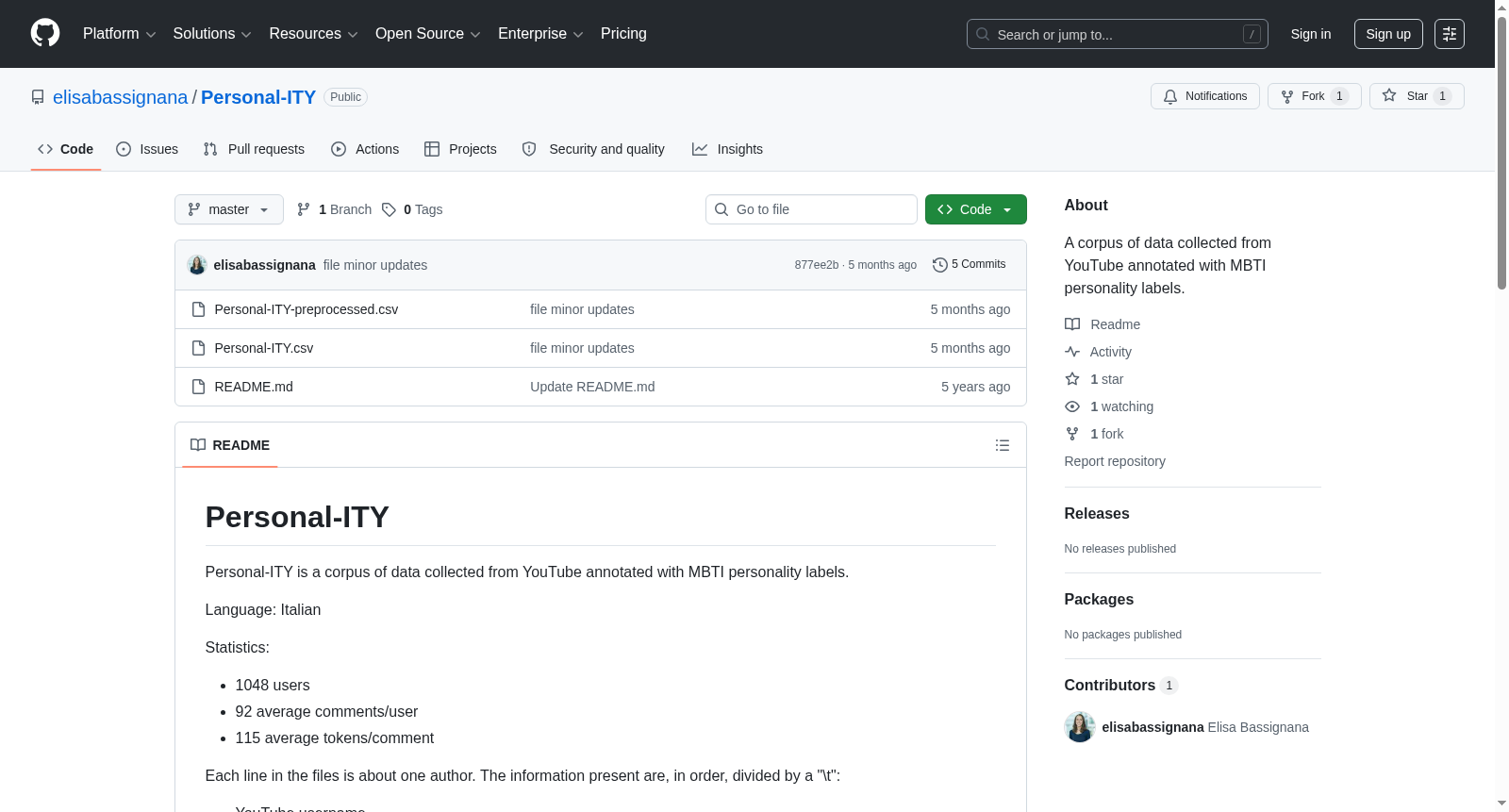Focus the Search or jump to field
This screenshot has height=812, width=1509.
coord(1117,34)
